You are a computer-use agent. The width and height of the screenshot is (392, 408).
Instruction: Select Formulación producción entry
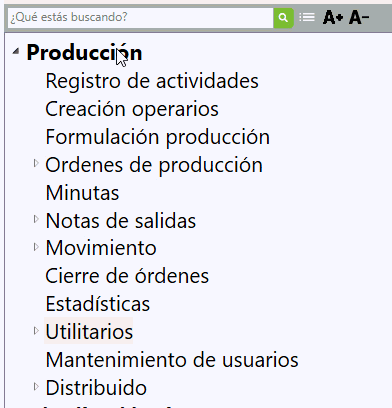[158, 137]
